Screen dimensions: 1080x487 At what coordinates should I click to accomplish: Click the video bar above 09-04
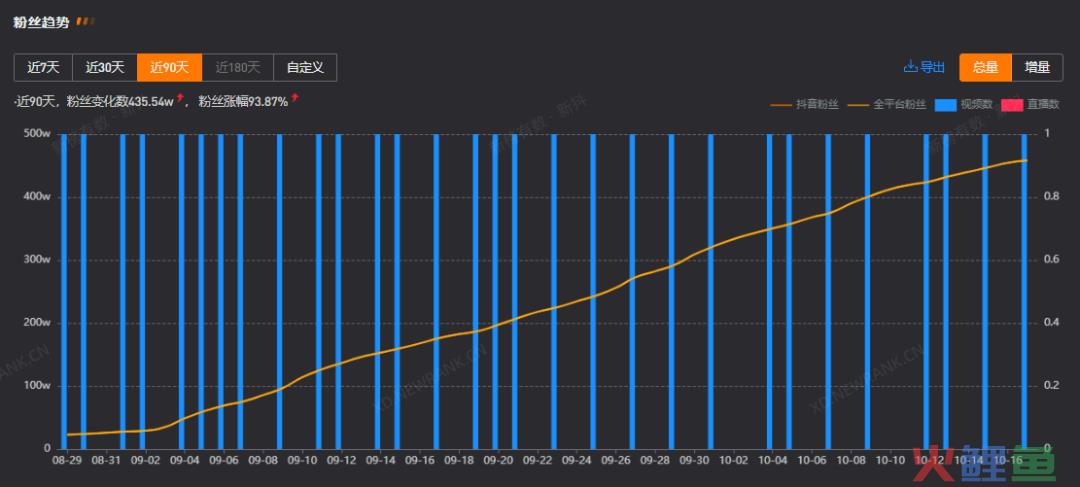(182, 291)
